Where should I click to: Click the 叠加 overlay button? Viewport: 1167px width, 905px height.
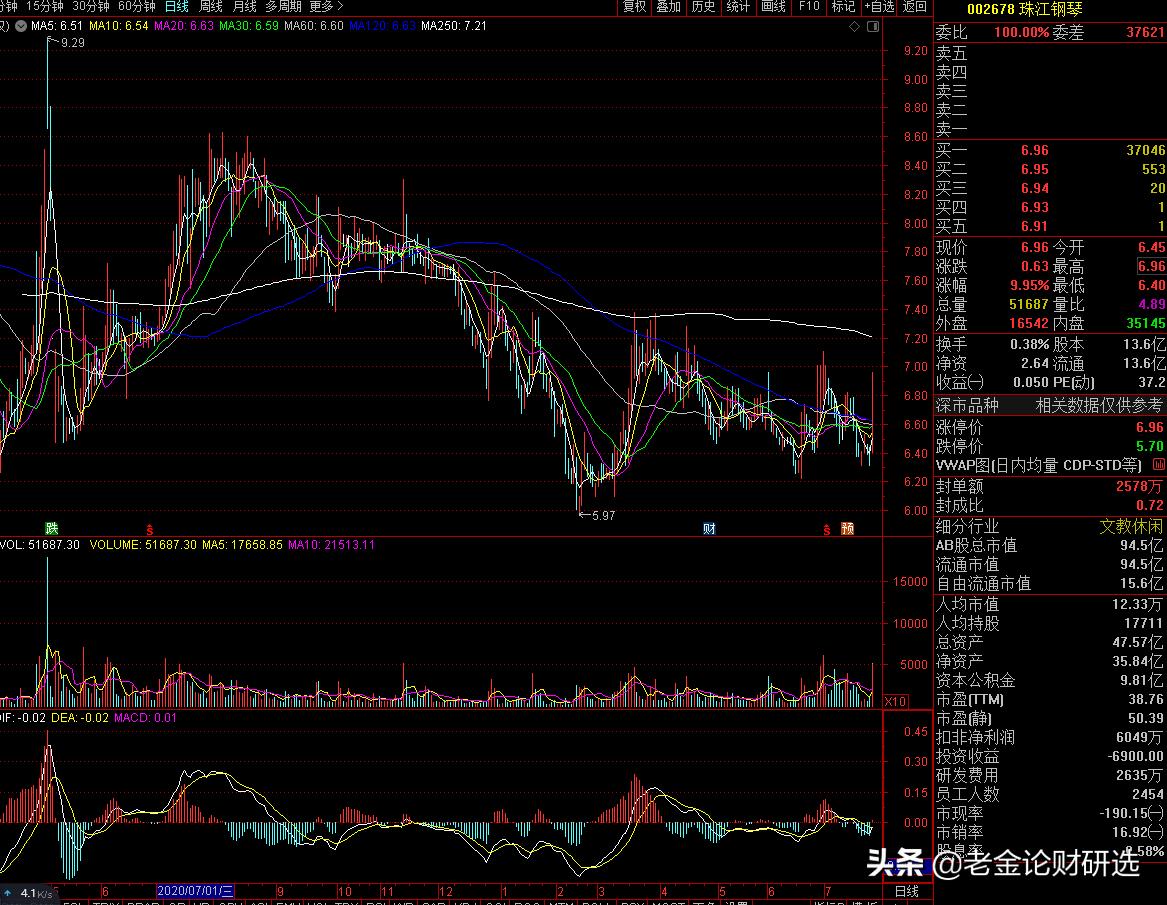coord(668,7)
